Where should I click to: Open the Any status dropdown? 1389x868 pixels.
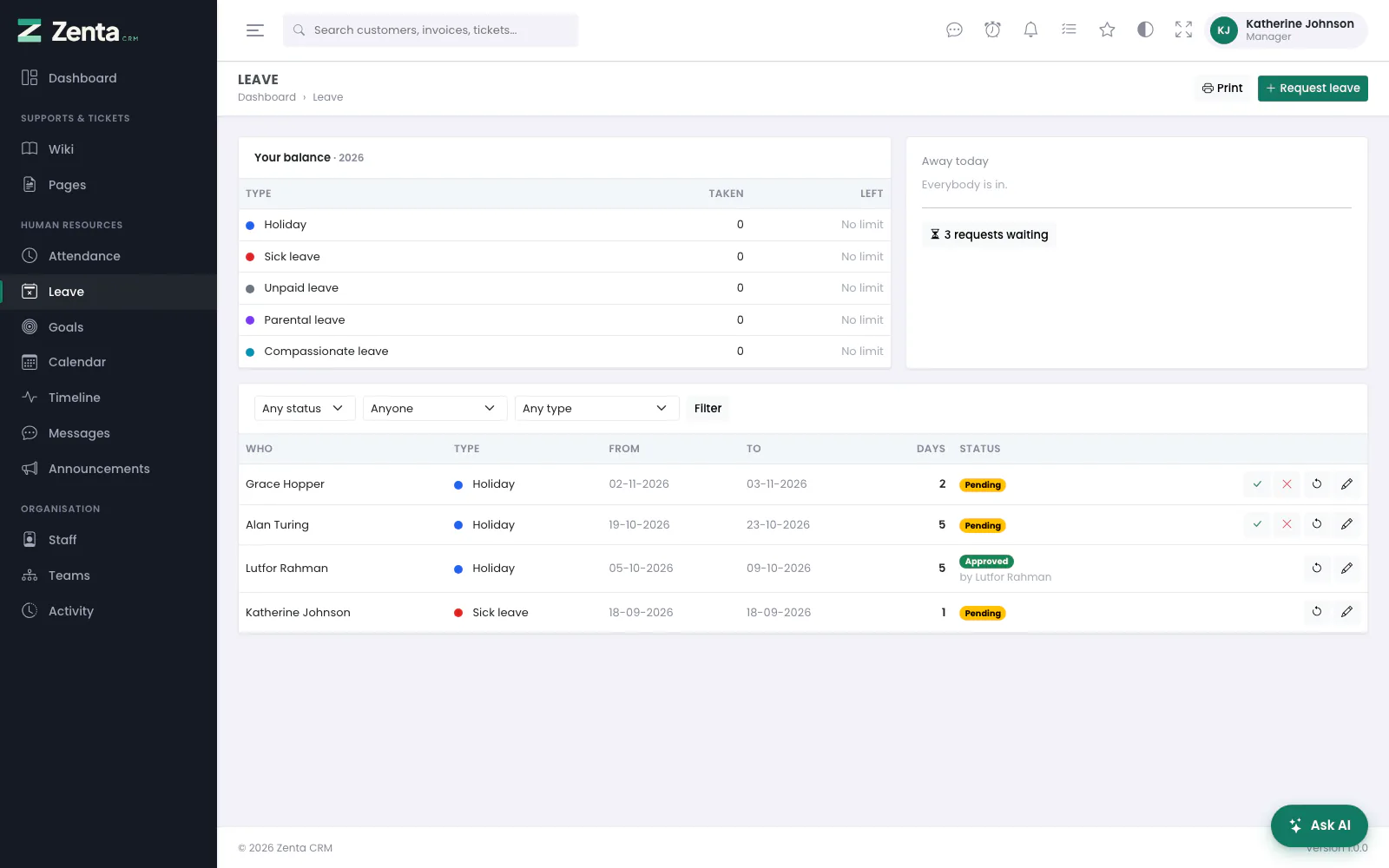(x=305, y=408)
